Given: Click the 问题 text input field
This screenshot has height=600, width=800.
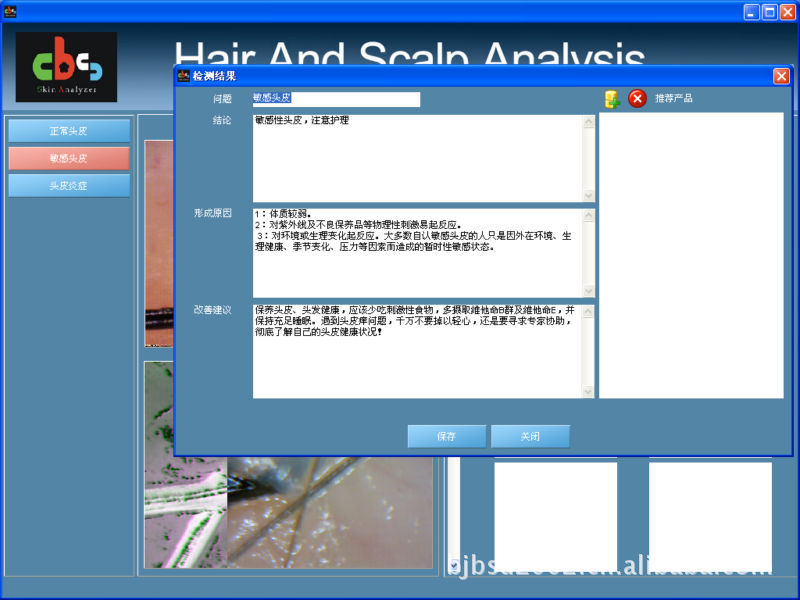Looking at the screenshot, I should [x=336, y=99].
